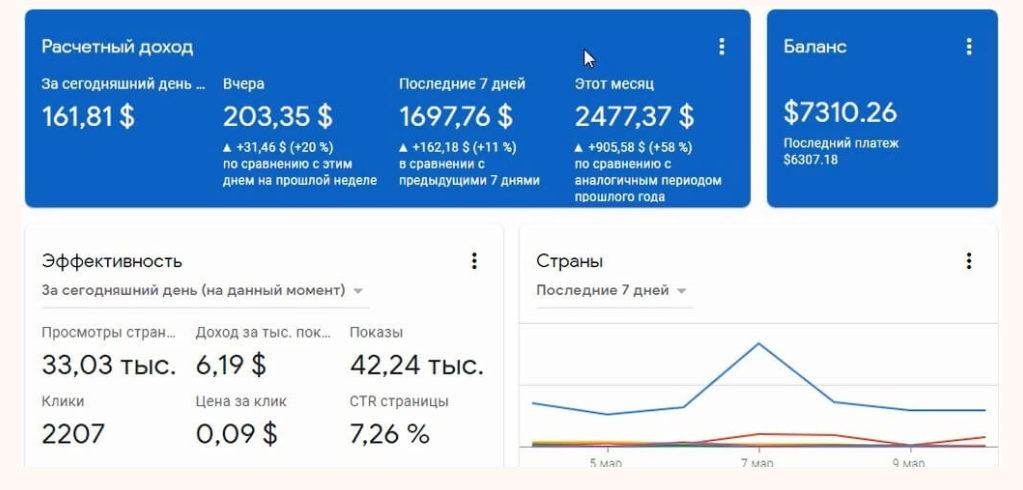Open three-dot menu on Страны card
This screenshot has width=1023, height=490.
968,261
